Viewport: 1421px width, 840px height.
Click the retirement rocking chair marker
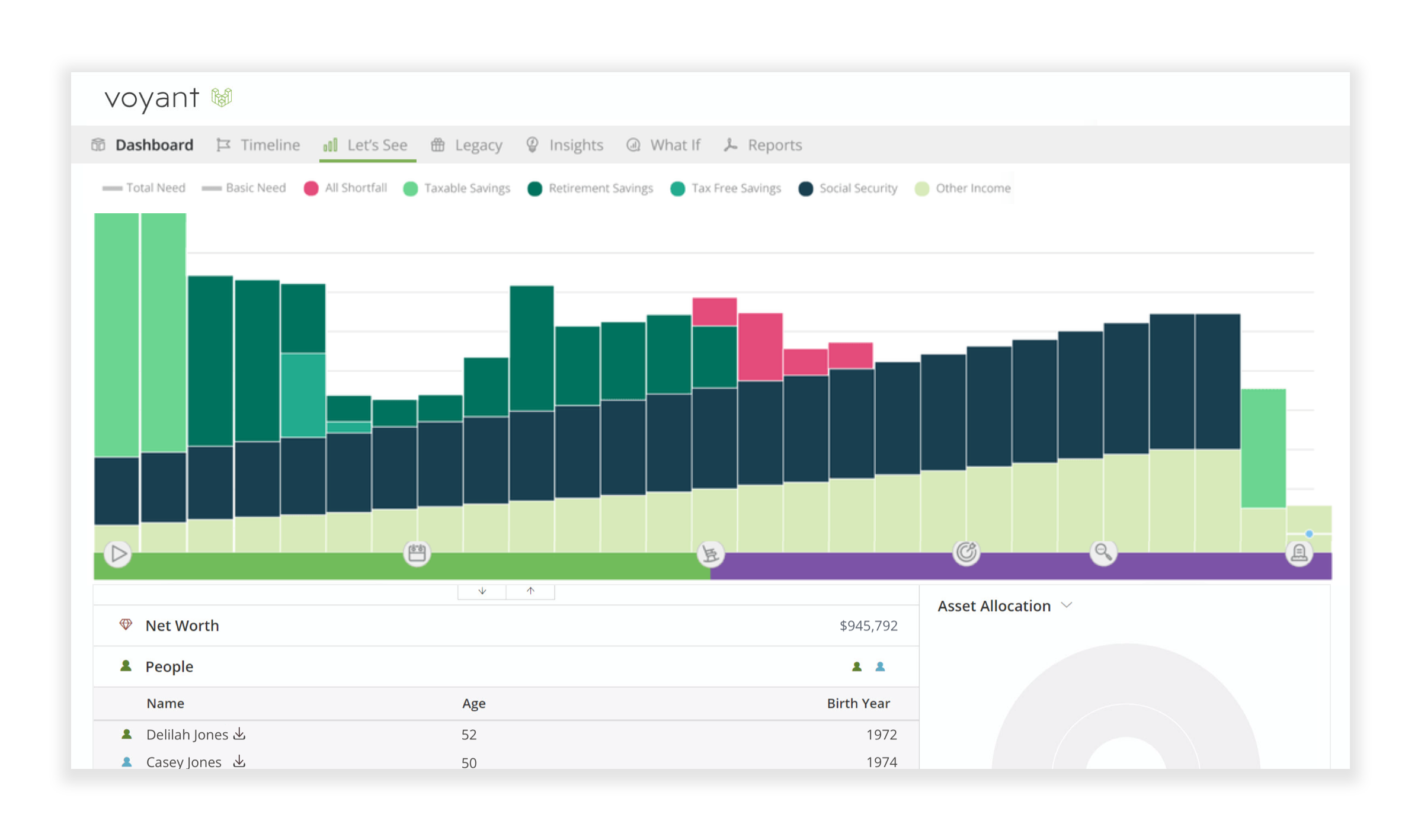tap(710, 553)
